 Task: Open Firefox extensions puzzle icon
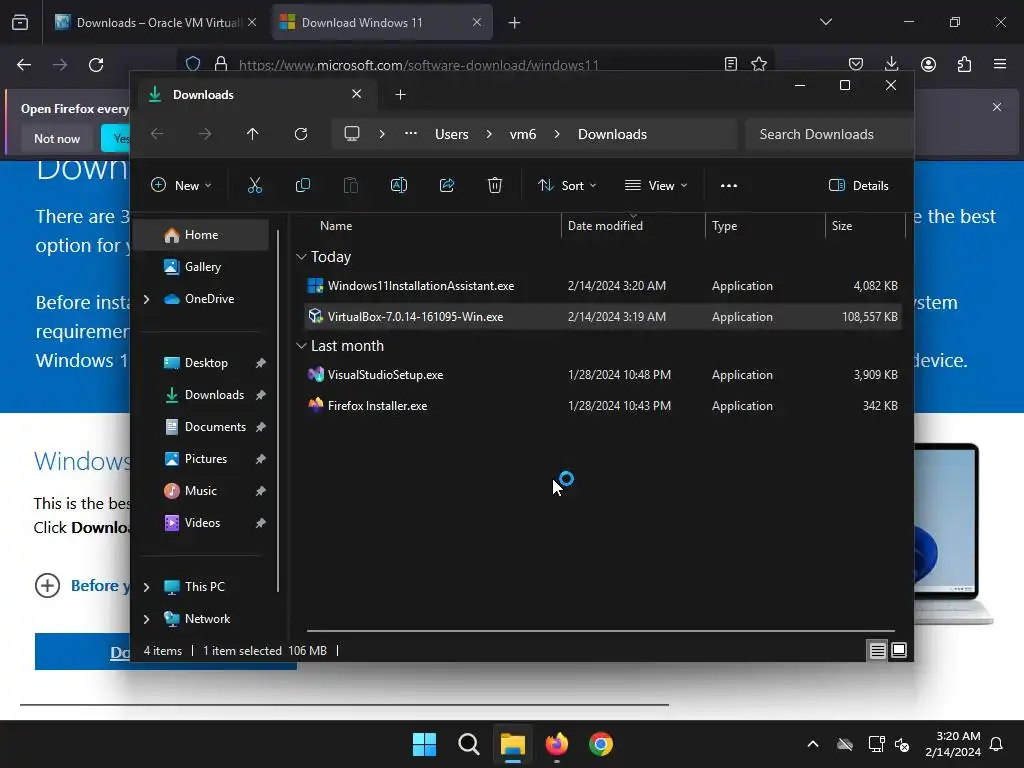pos(964,64)
